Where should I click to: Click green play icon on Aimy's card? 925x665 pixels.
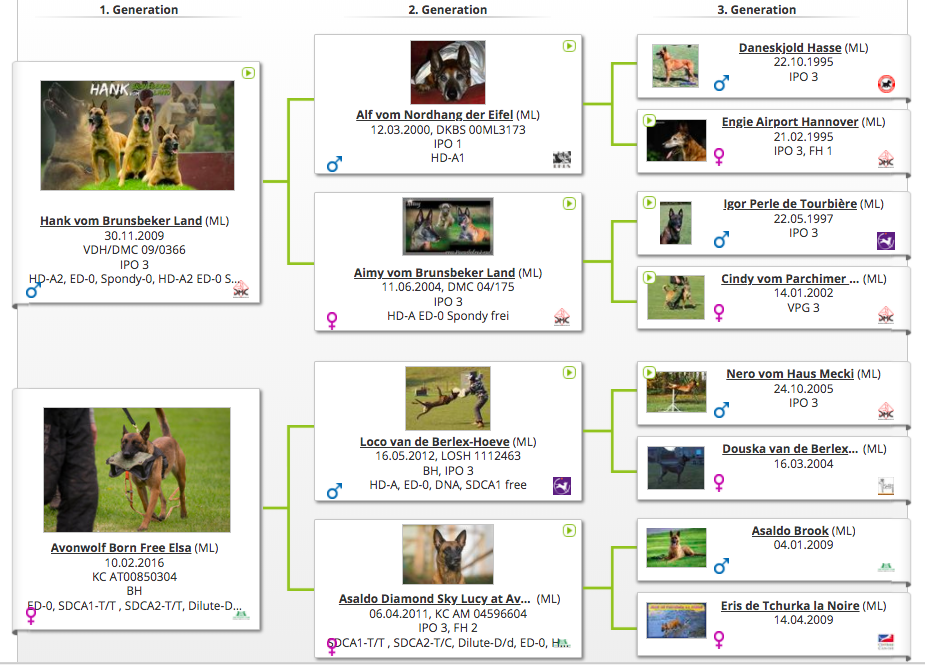coord(569,204)
